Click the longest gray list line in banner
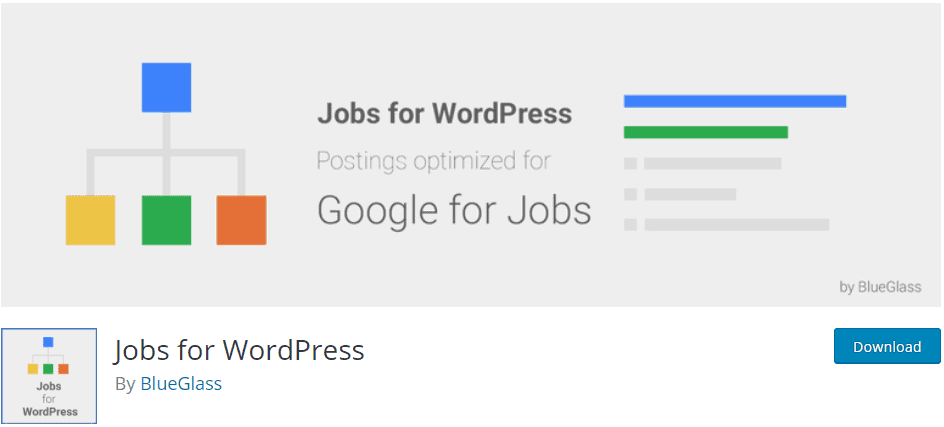This screenshot has height=427, width=944. coord(737,225)
